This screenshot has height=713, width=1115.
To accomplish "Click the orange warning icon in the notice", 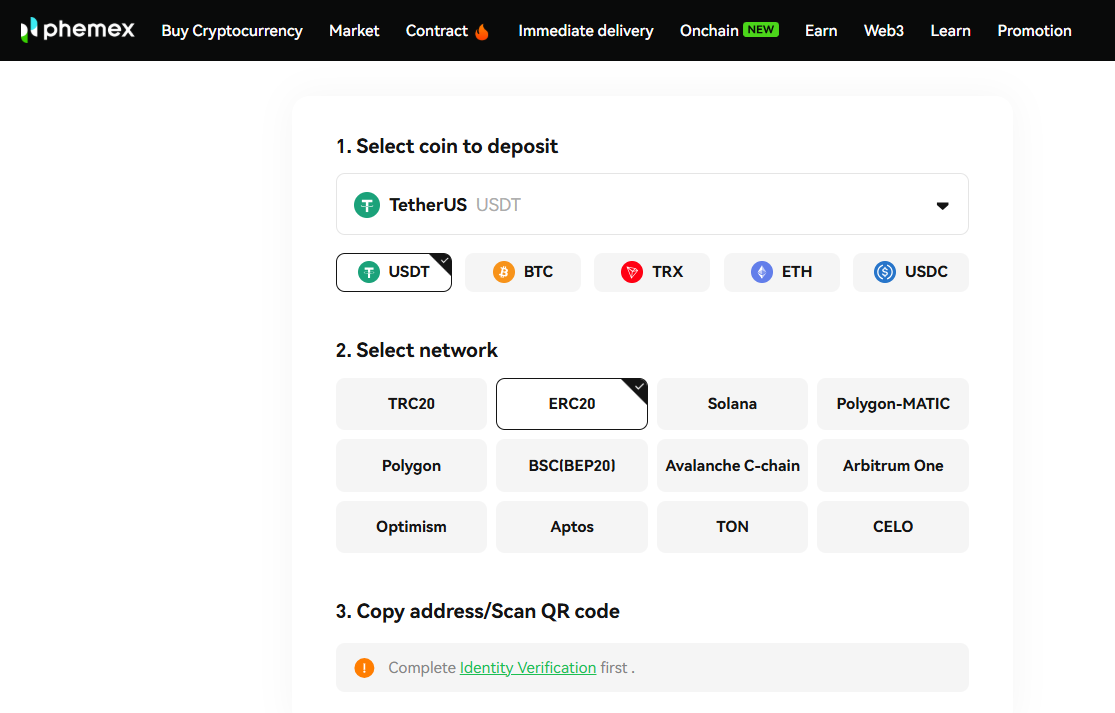I will [x=365, y=667].
